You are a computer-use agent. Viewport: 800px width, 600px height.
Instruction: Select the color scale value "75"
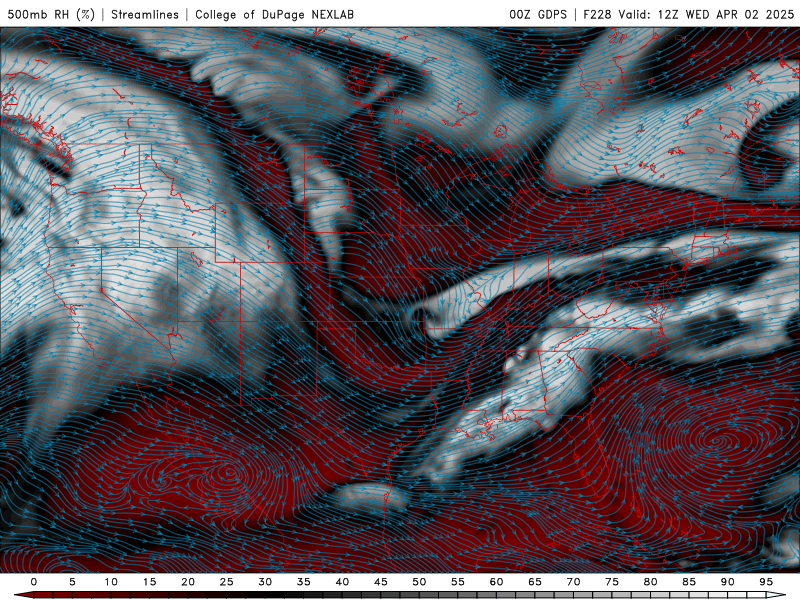click(x=611, y=582)
